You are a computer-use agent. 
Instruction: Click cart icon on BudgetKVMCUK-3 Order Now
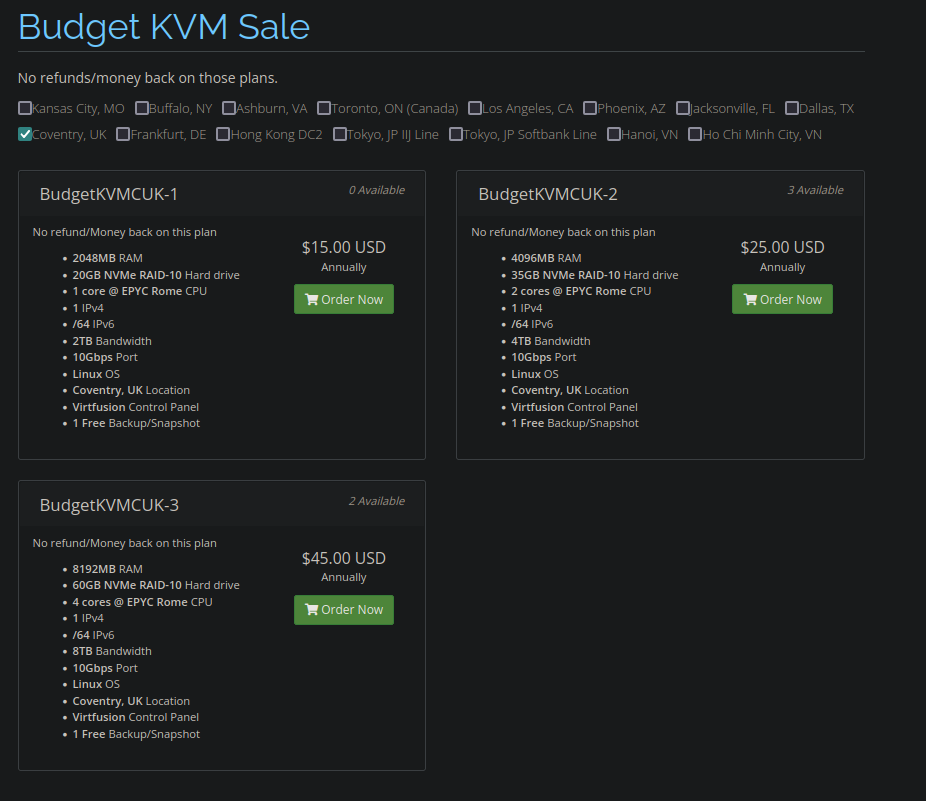tap(311, 610)
